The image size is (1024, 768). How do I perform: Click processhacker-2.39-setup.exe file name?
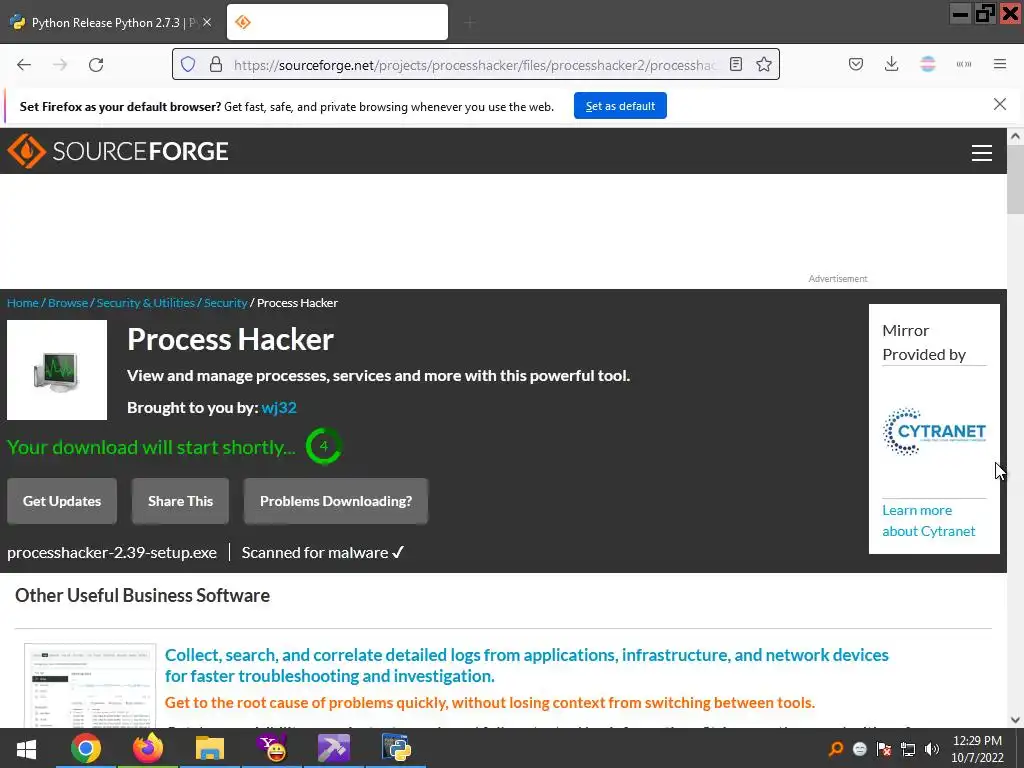point(112,552)
